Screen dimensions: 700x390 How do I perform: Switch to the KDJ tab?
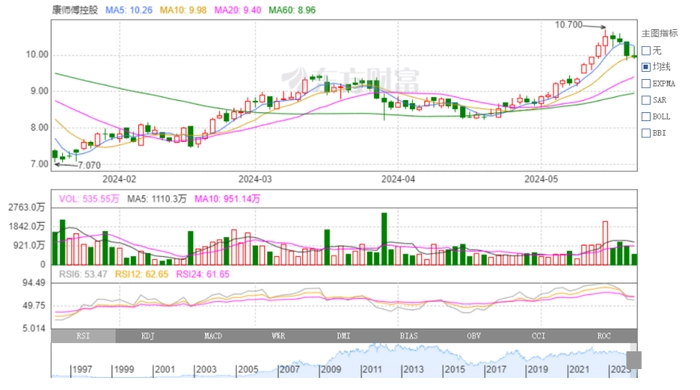[x=148, y=336]
